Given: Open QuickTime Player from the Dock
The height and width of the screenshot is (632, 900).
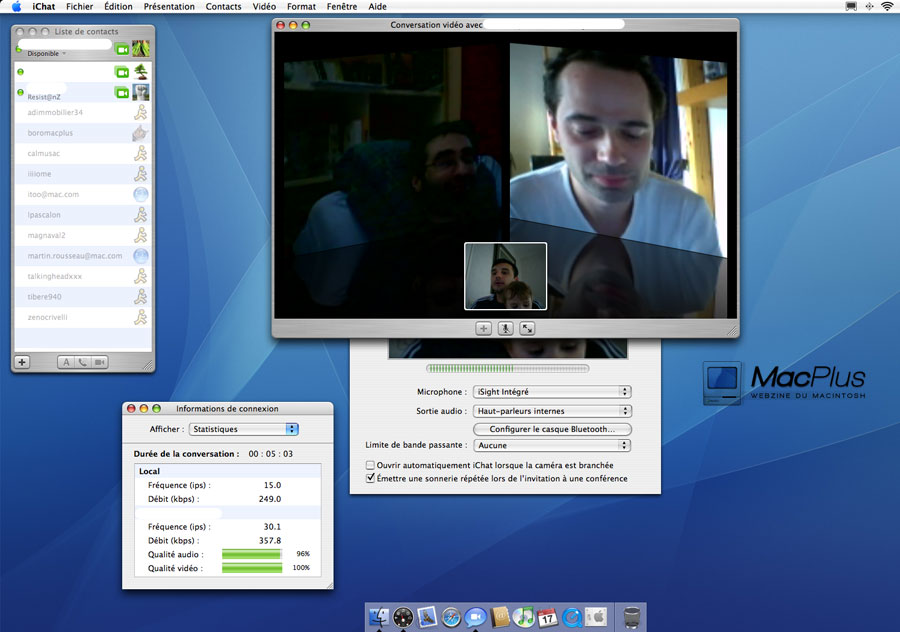Looking at the screenshot, I should 572,617.
